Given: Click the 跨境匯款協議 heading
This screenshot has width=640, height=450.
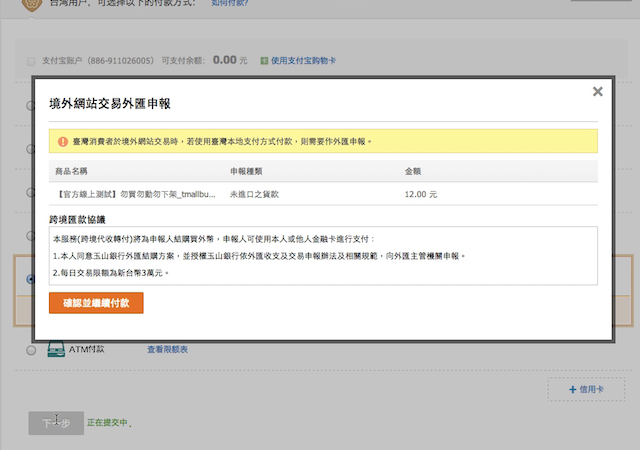Looking at the screenshot, I should pos(77,220).
